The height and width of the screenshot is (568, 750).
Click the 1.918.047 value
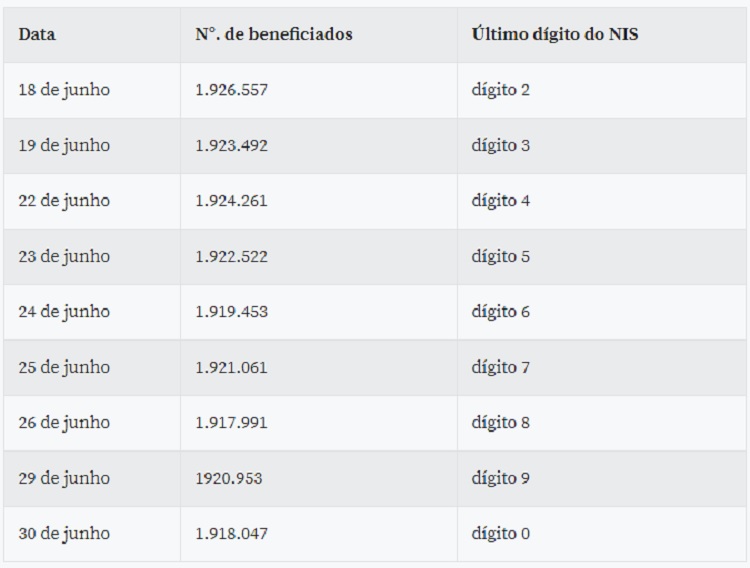[x=232, y=534]
